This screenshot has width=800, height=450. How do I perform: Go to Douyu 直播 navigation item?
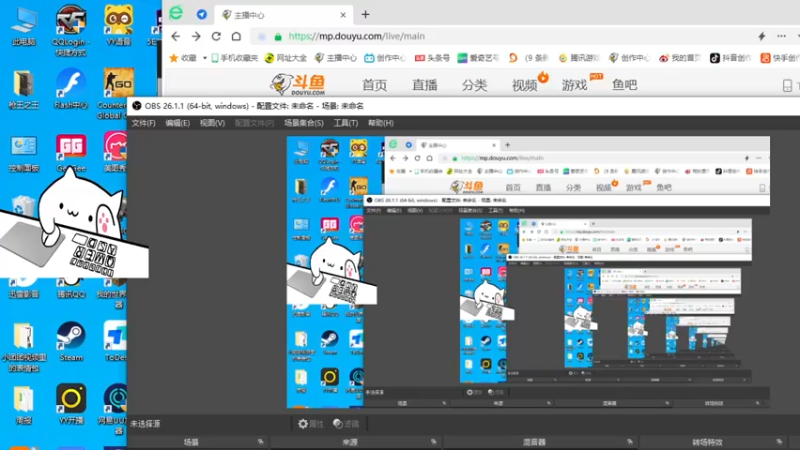[x=424, y=85]
